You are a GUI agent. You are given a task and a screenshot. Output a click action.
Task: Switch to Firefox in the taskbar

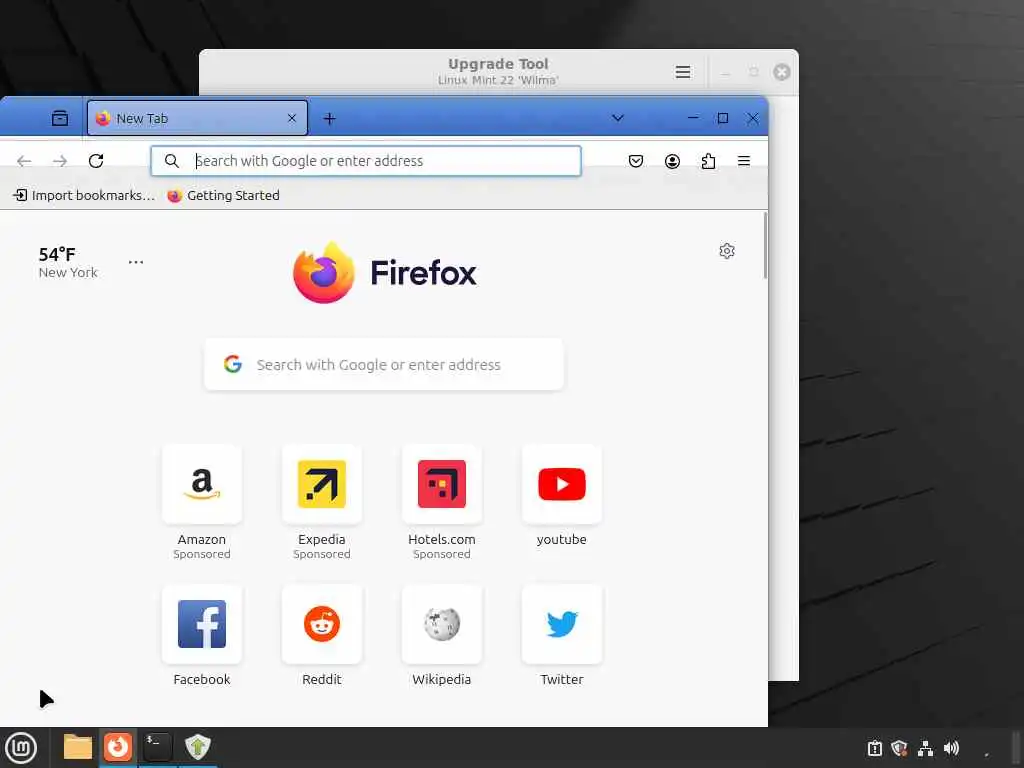[x=118, y=747]
